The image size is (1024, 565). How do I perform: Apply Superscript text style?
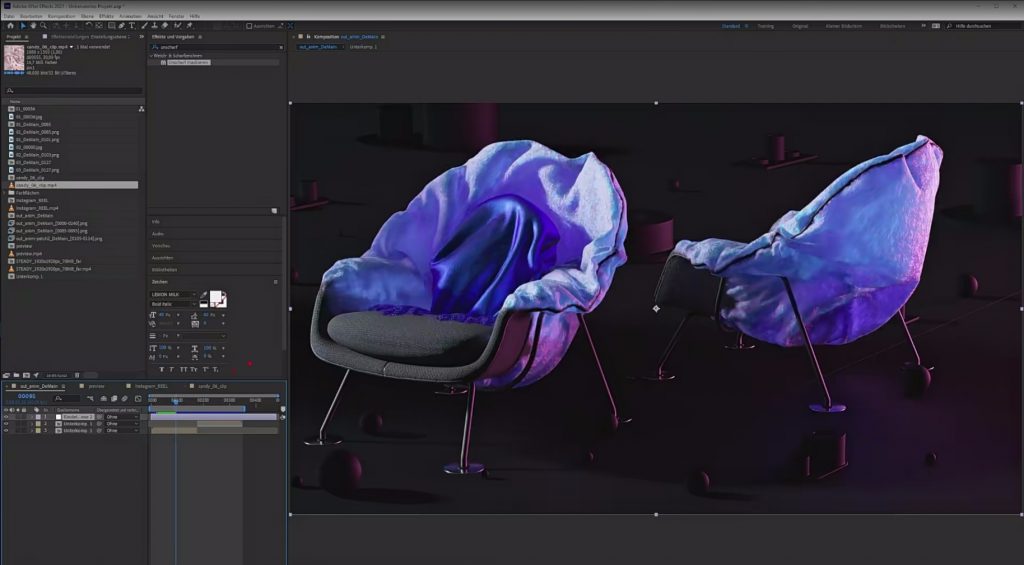pos(205,370)
